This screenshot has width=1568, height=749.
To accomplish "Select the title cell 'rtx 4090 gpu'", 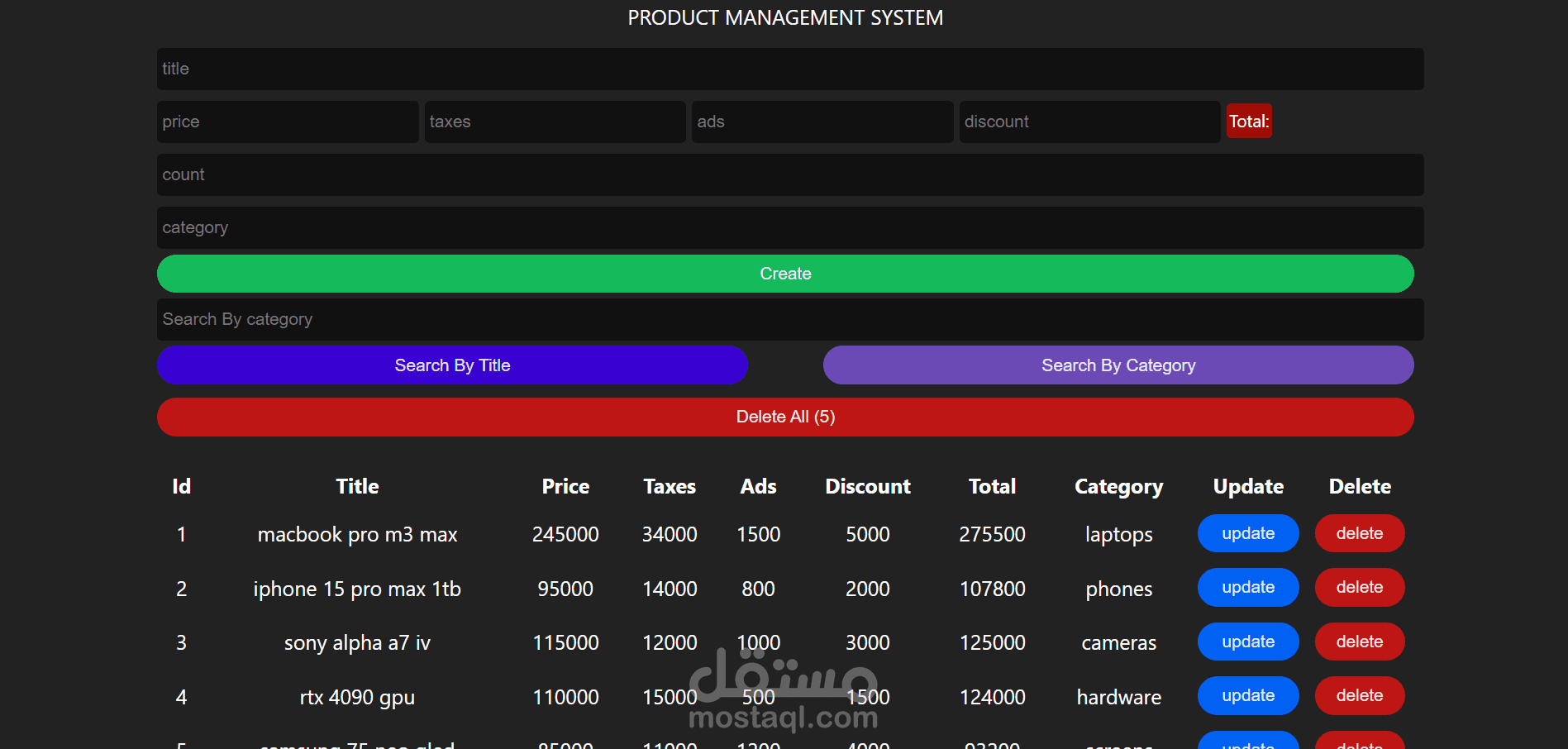I will [357, 698].
